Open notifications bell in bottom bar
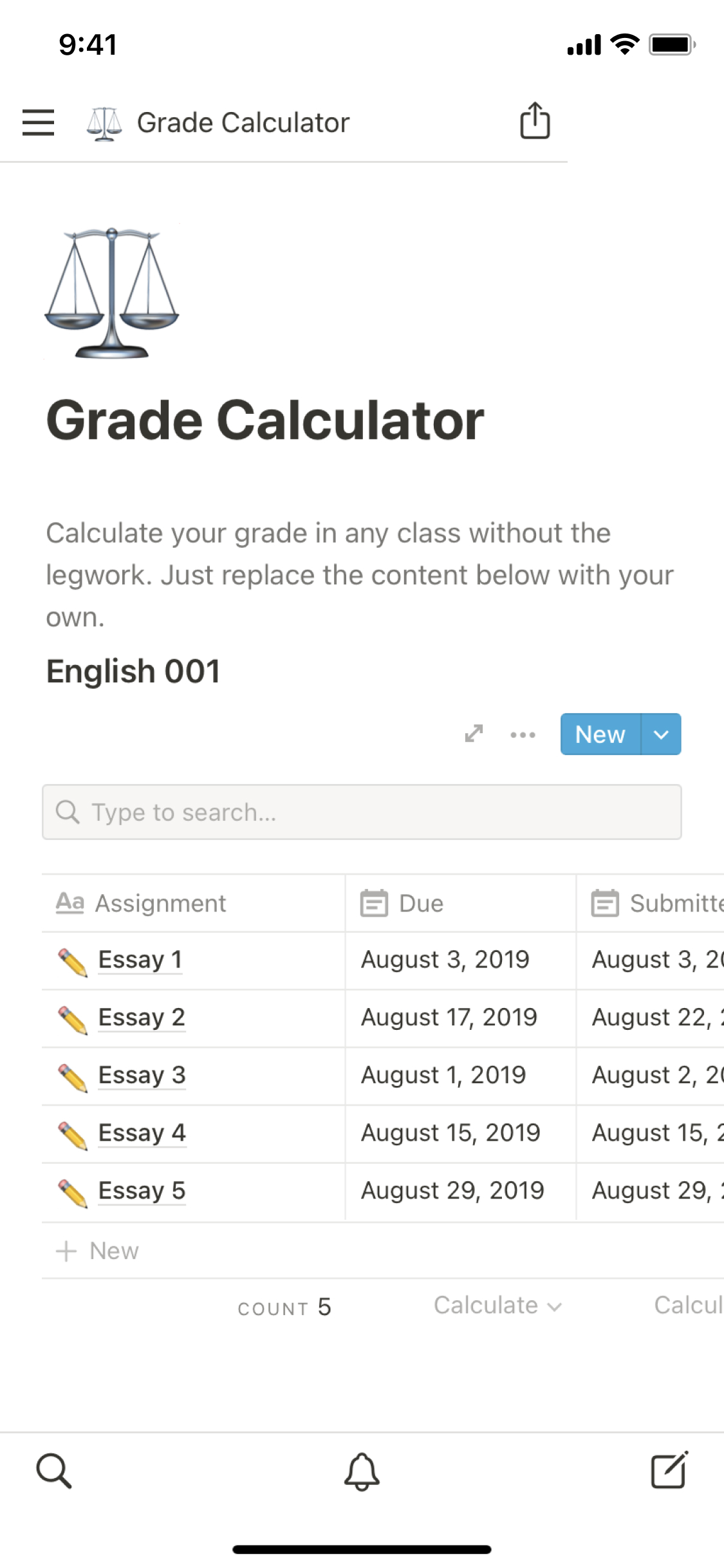This screenshot has height=1568, width=724. coord(362,1471)
